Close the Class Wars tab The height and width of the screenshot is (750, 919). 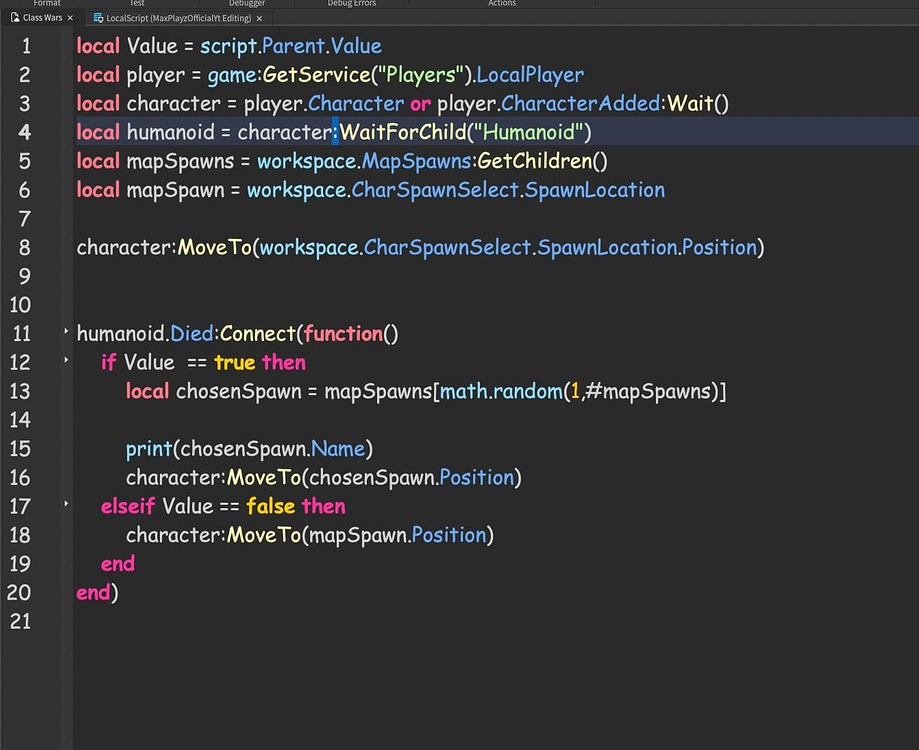69,17
